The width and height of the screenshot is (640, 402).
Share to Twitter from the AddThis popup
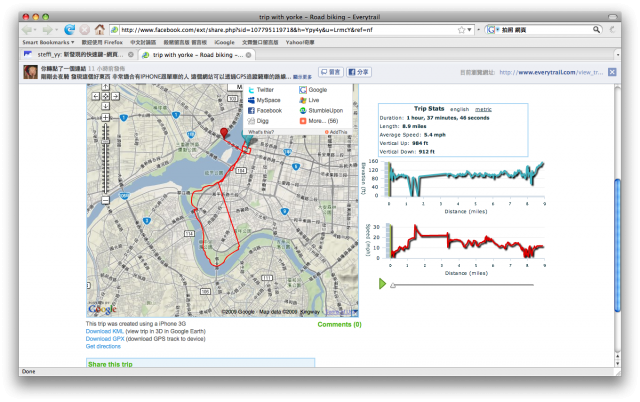point(261,90)
